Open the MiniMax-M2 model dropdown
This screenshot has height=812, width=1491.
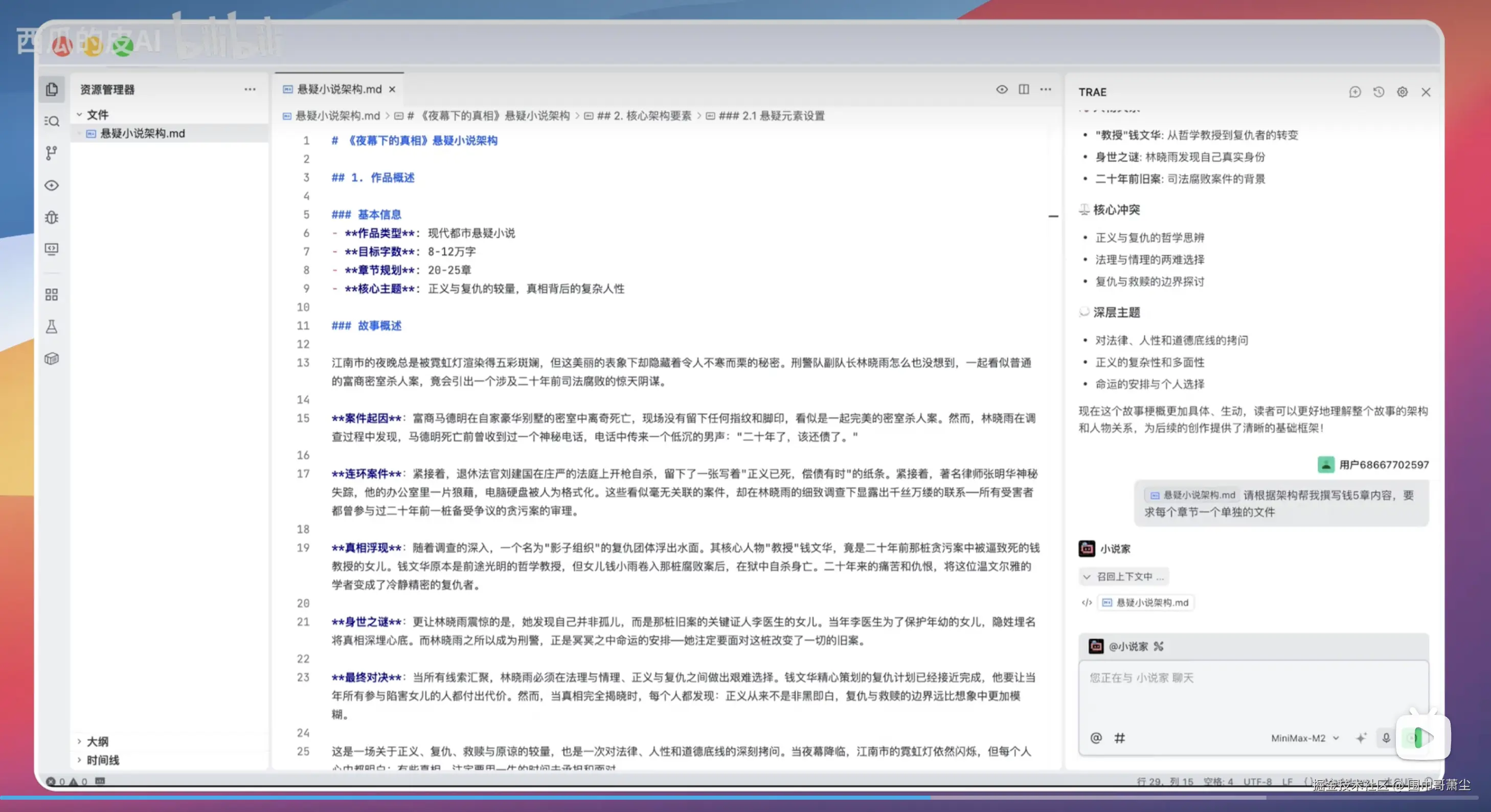click(x=1305, y=738)
